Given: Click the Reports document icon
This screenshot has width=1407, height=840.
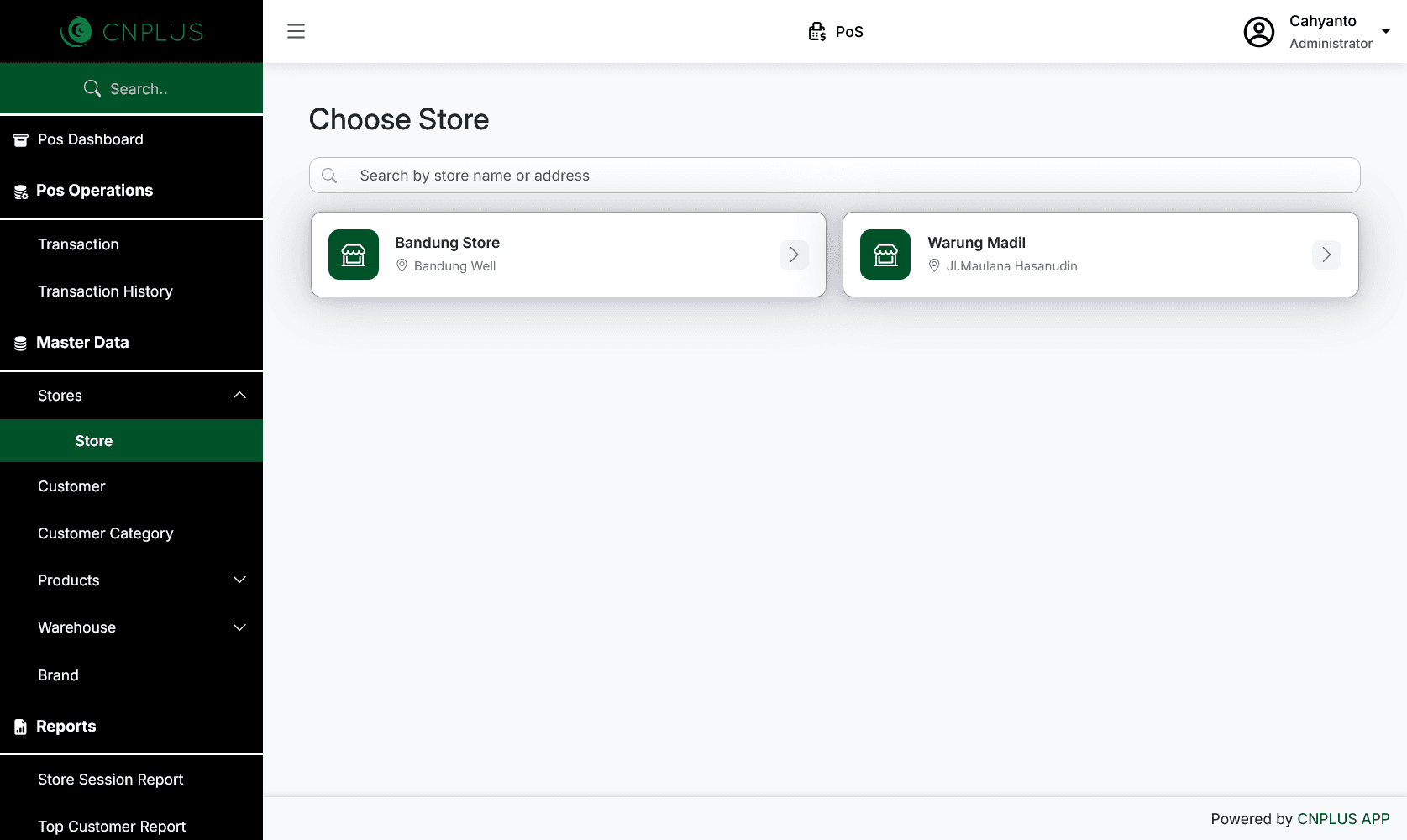Looking at the screenshot, I should [x=21, y=727].
